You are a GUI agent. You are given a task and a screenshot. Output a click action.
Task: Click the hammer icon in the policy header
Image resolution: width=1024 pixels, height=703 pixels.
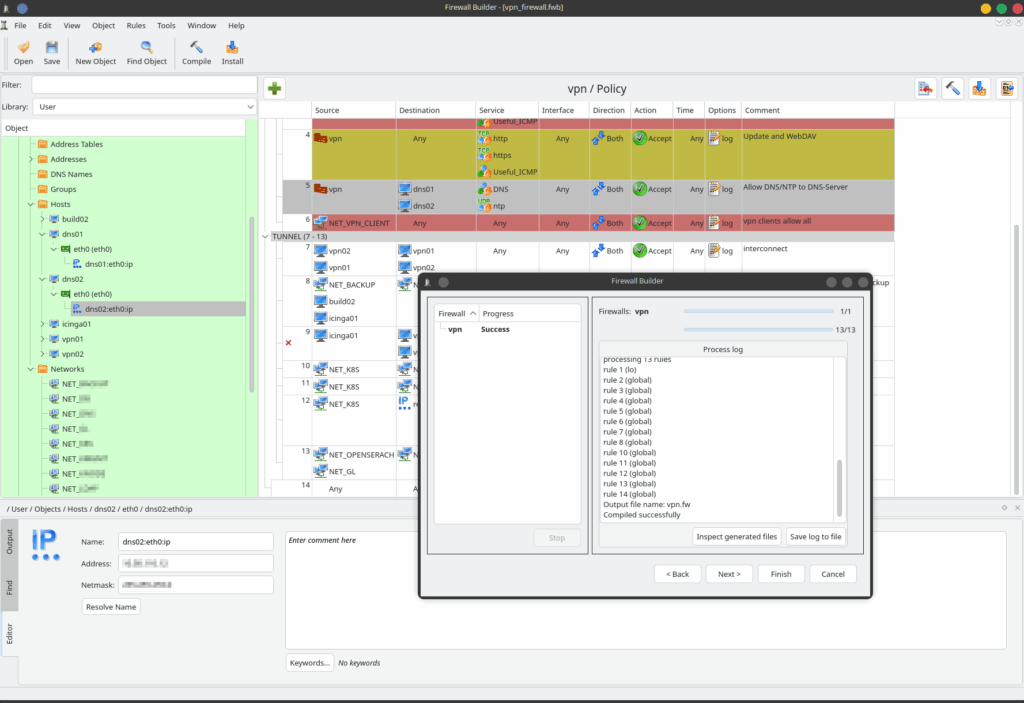pyautogui.click(x=953, y=89)
